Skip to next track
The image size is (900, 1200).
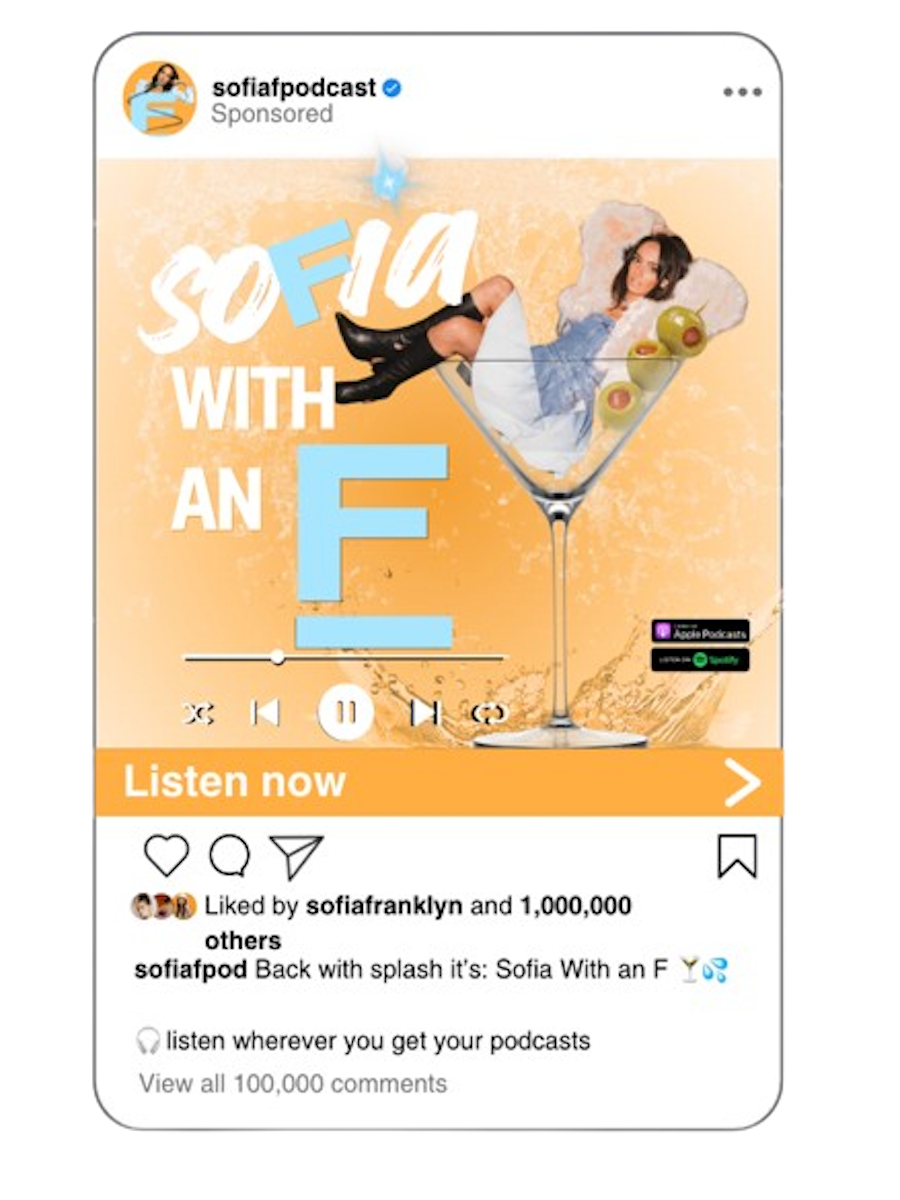(x=425, y=713)
